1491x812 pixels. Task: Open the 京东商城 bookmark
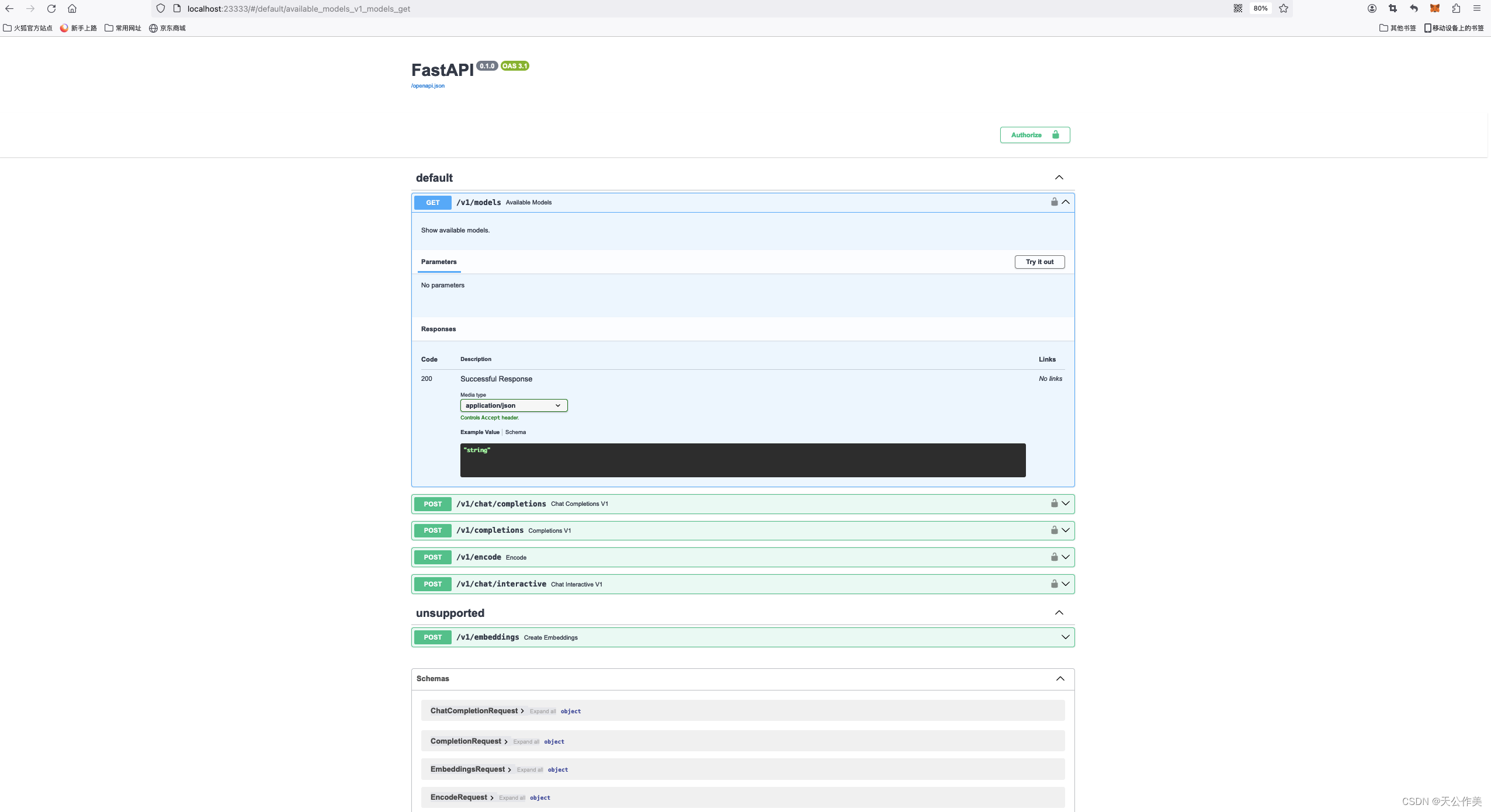pyautogui.click(x=167, y=28)
